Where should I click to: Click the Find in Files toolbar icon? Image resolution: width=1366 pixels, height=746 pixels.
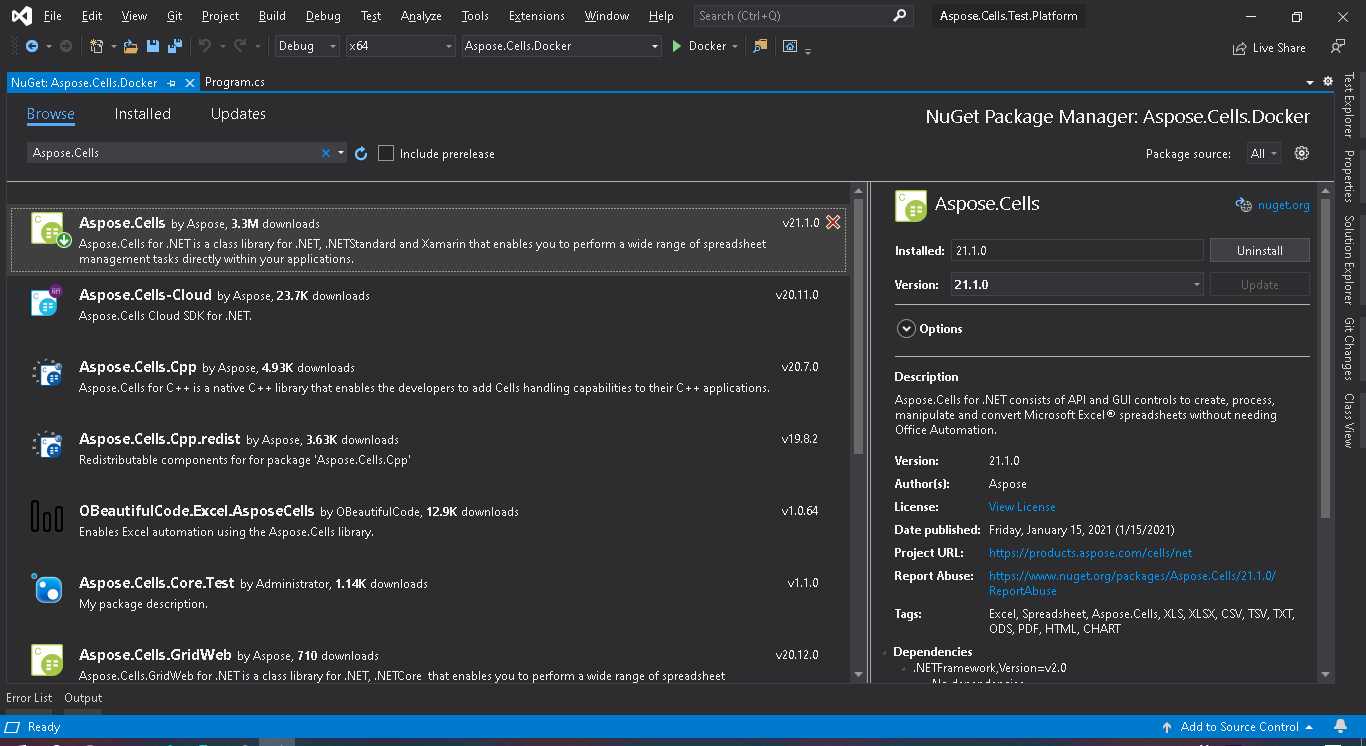click(760, 46)
